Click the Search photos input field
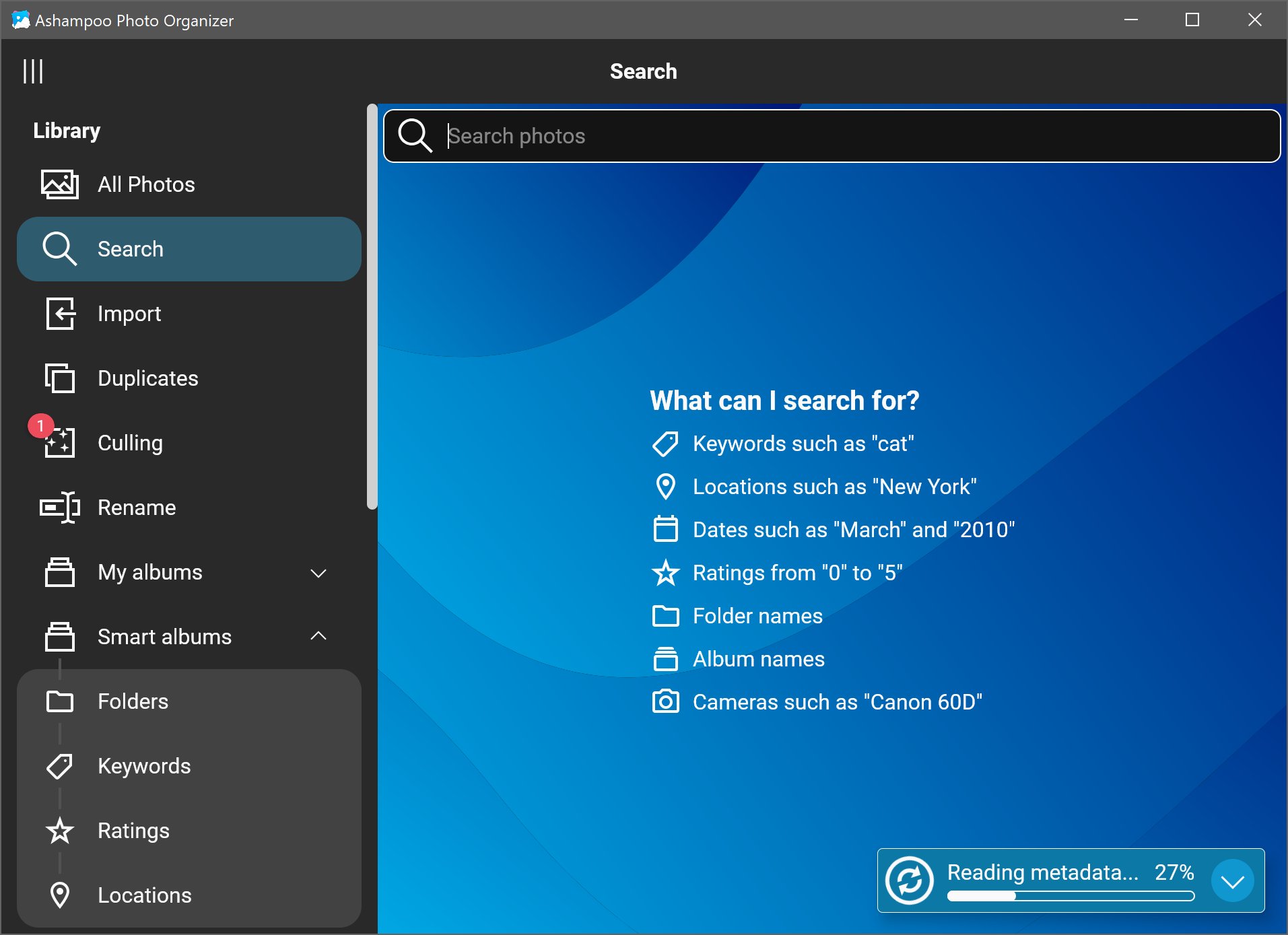1288x935 pixels. click(x=832, y=136)
